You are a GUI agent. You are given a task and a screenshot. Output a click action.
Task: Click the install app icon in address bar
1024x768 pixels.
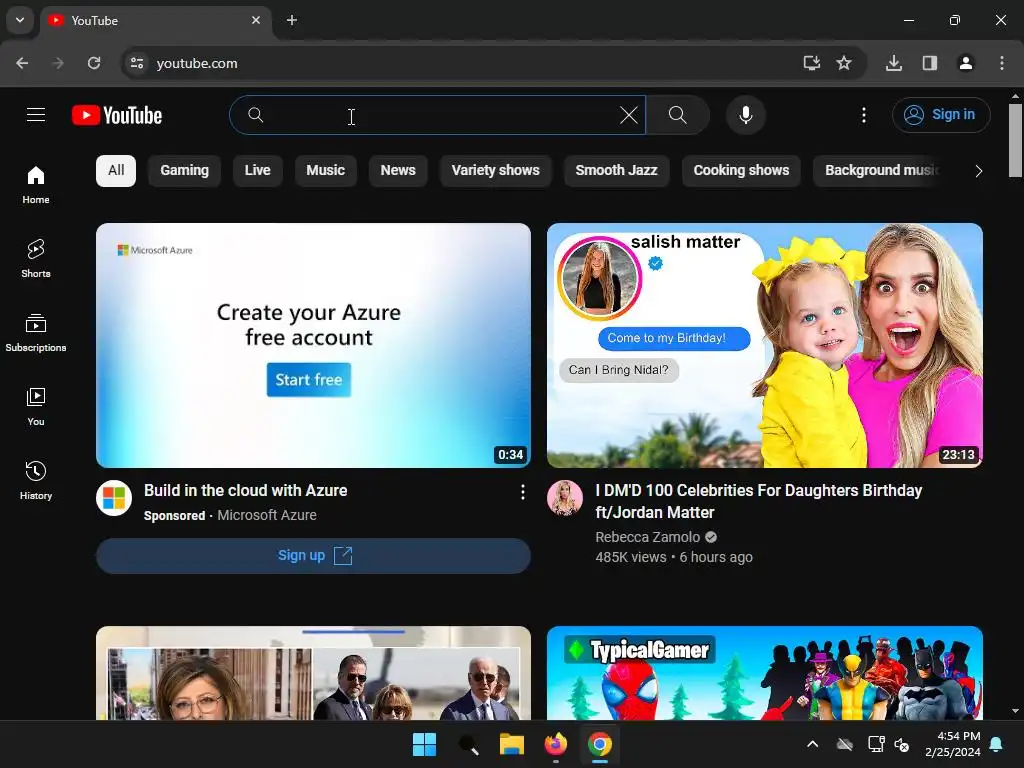(x=812, y=63)
